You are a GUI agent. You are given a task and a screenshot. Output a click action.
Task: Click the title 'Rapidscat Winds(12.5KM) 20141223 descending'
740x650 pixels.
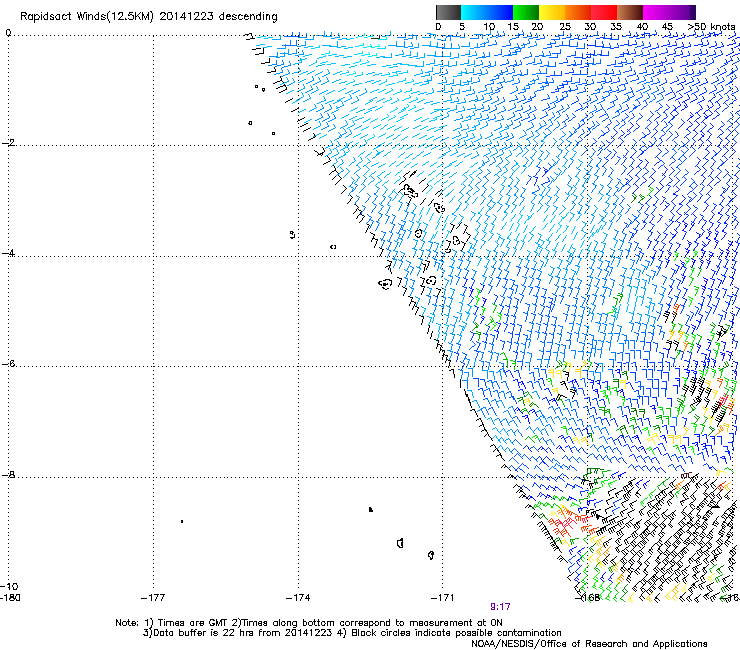[x=149, y=17]
